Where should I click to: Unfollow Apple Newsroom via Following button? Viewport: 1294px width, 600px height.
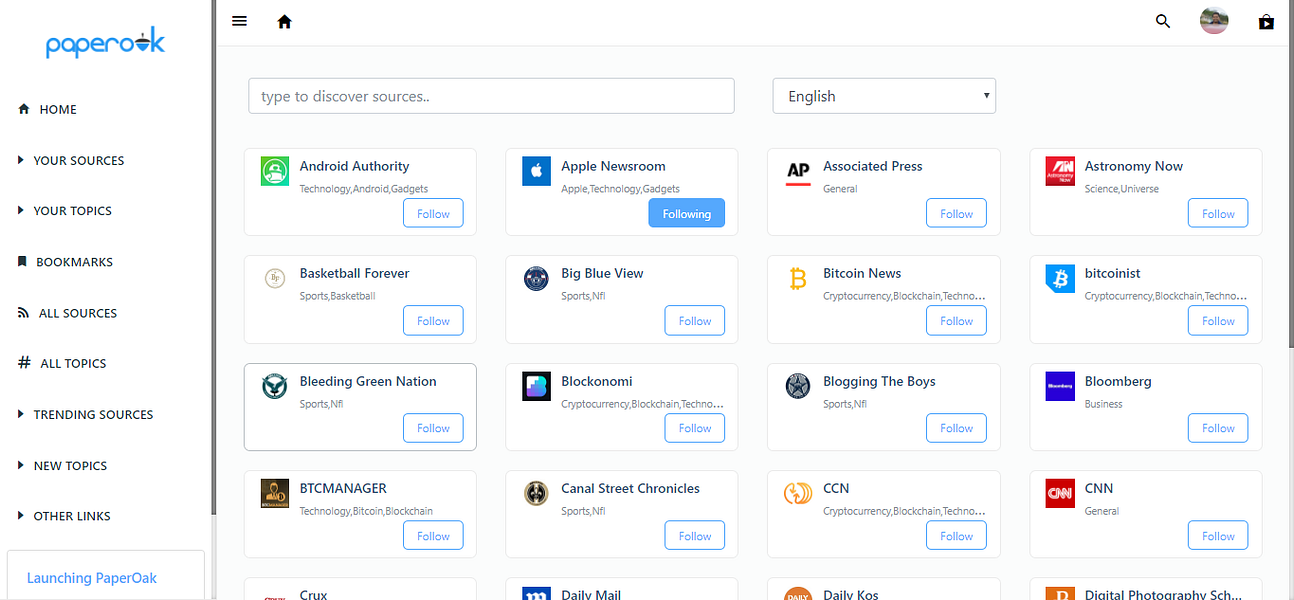tap(686, 213)
